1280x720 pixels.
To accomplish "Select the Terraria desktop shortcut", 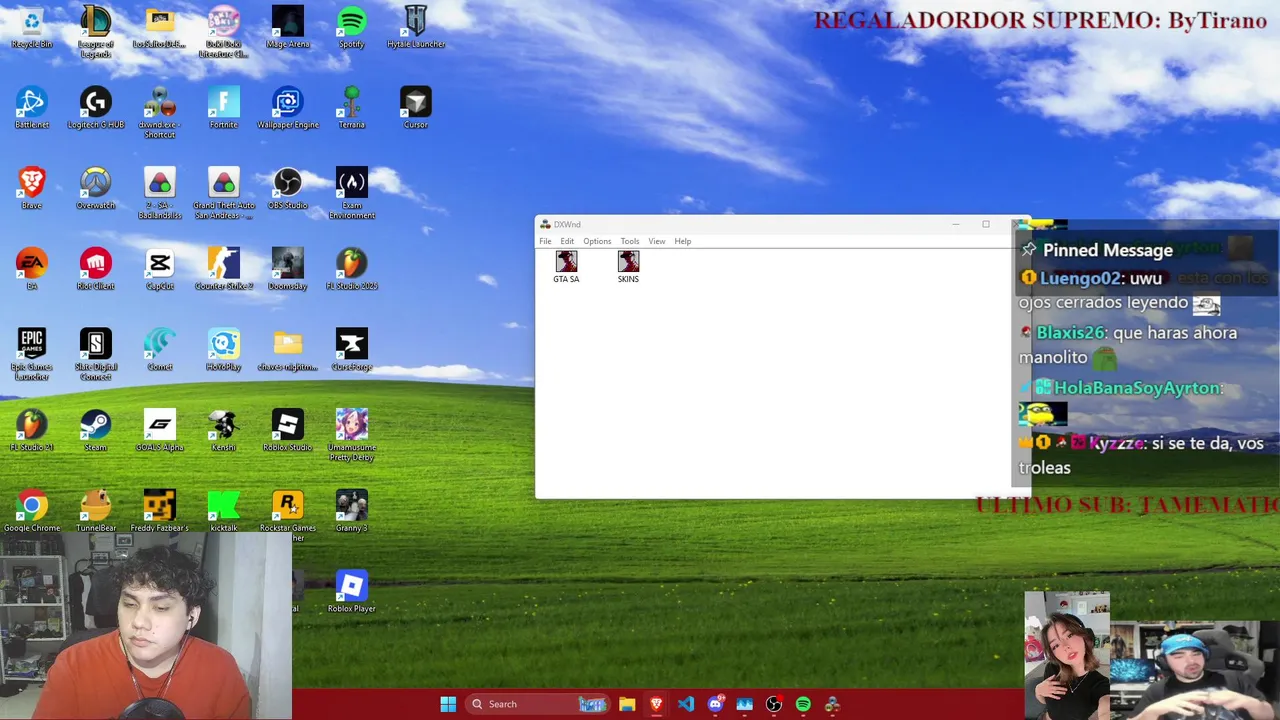I will [351, 108].
